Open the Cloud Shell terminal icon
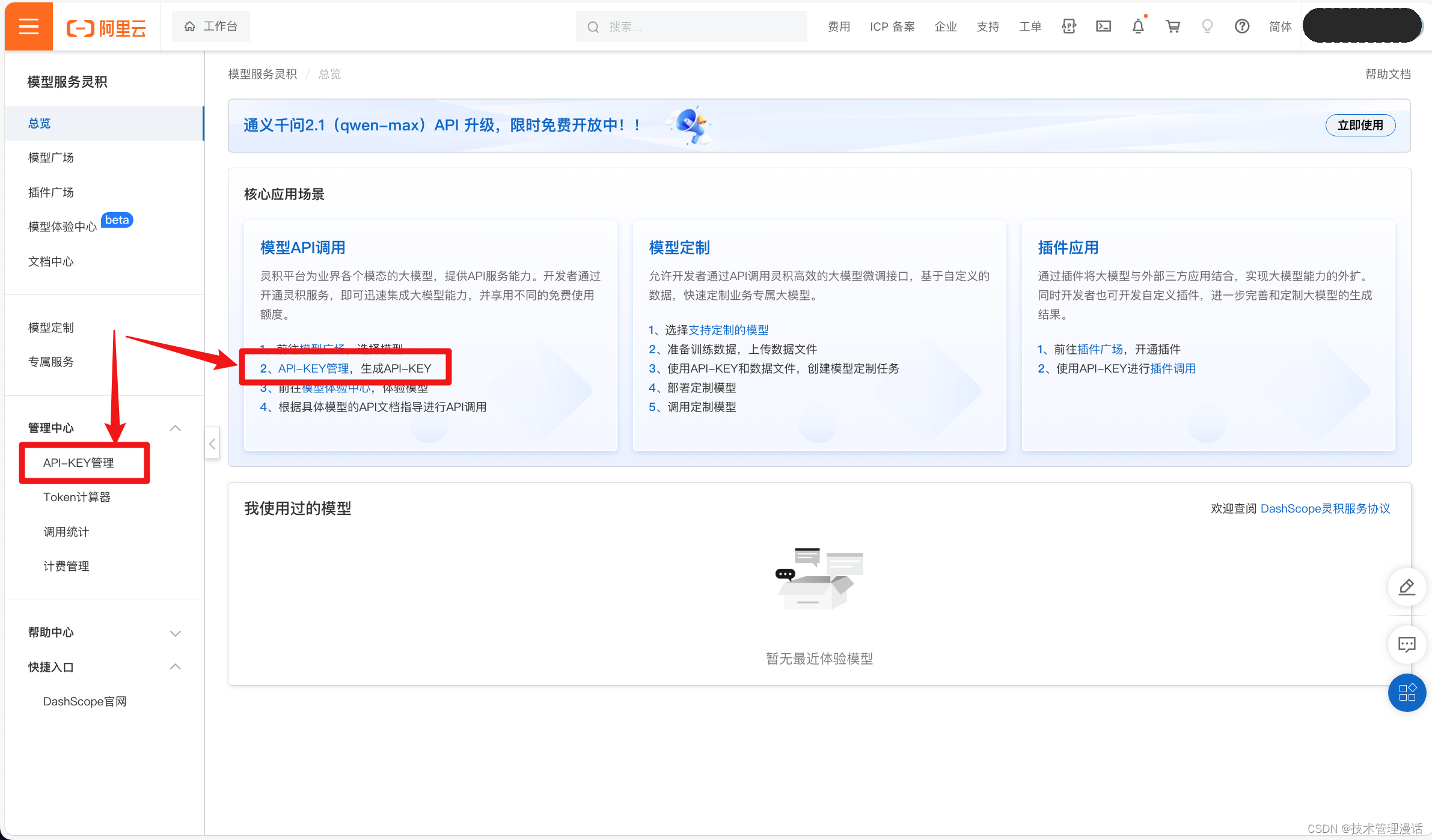 click(x=1104, y=26)
